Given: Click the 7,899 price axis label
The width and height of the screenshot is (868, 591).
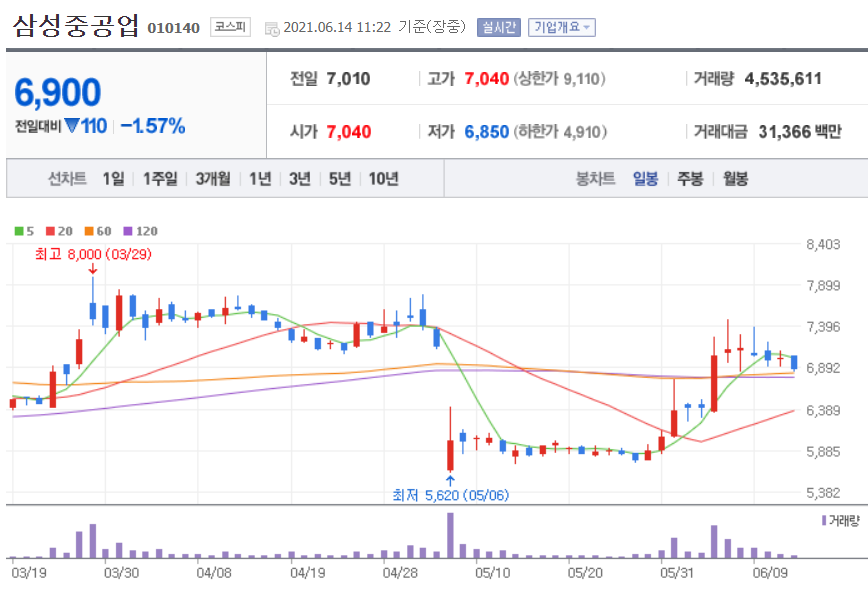Looking at the screenshot, I should (823, 286).
